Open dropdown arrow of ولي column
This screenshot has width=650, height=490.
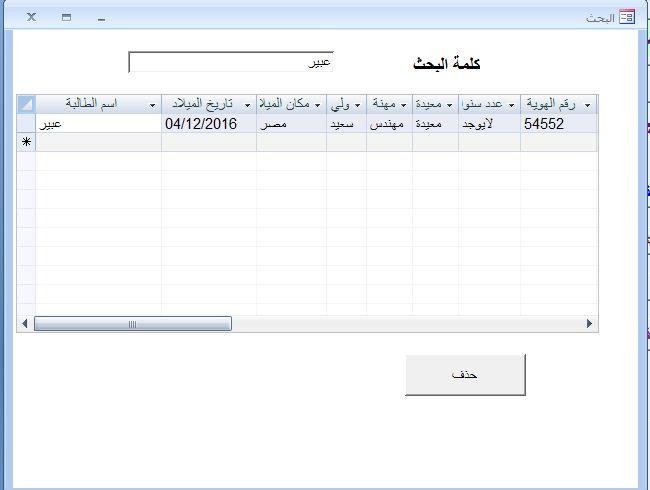coord(357,105)
